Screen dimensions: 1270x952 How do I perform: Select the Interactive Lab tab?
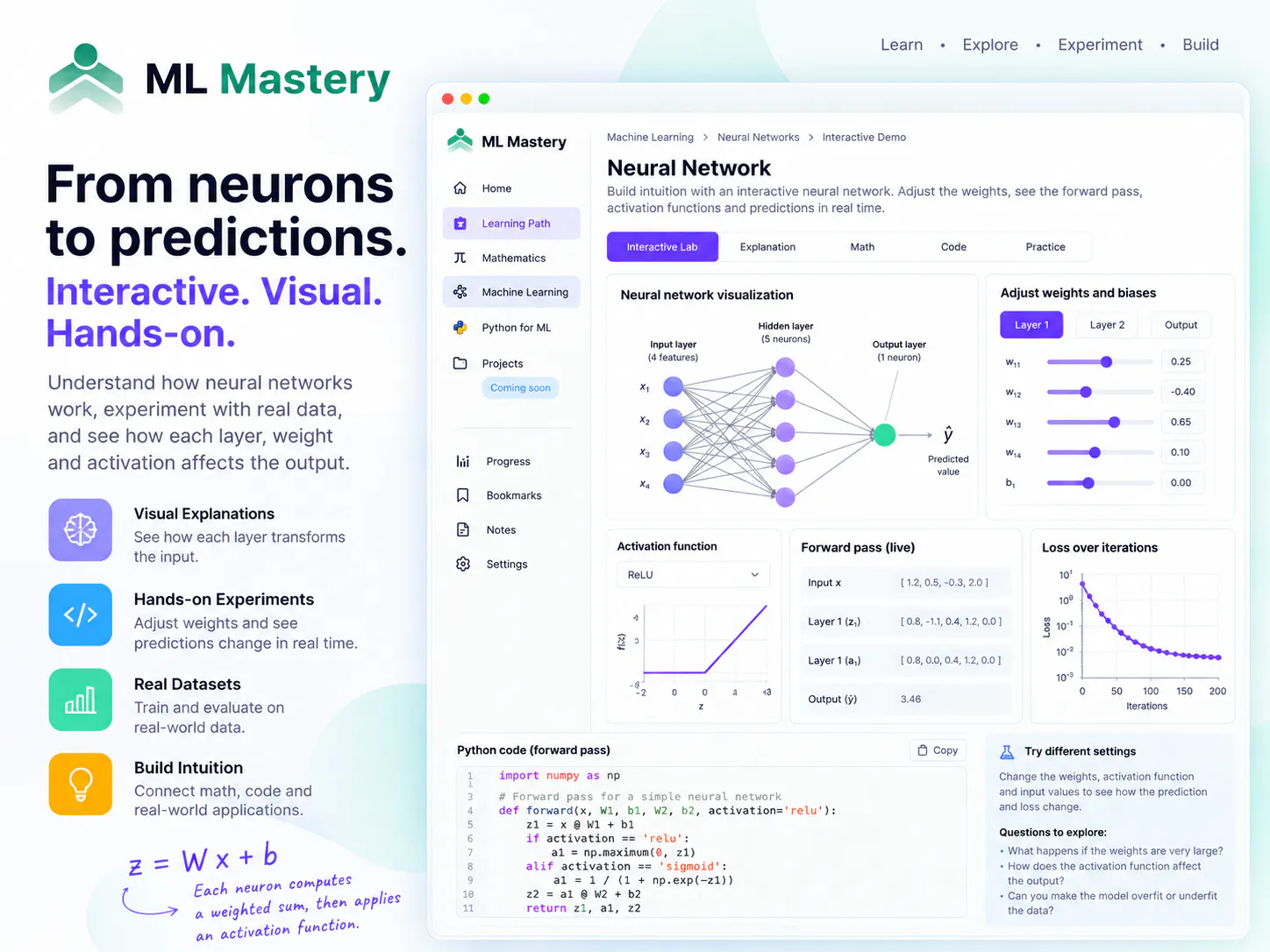662,247
